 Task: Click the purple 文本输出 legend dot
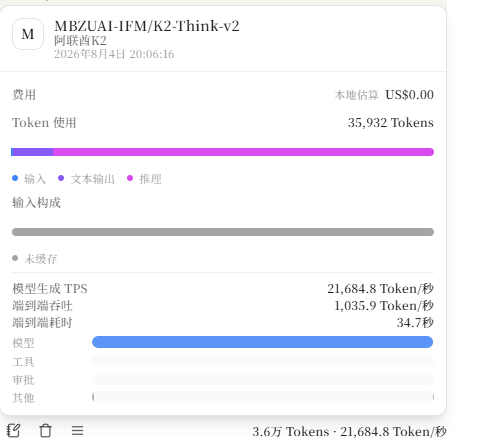pos(61,178)
